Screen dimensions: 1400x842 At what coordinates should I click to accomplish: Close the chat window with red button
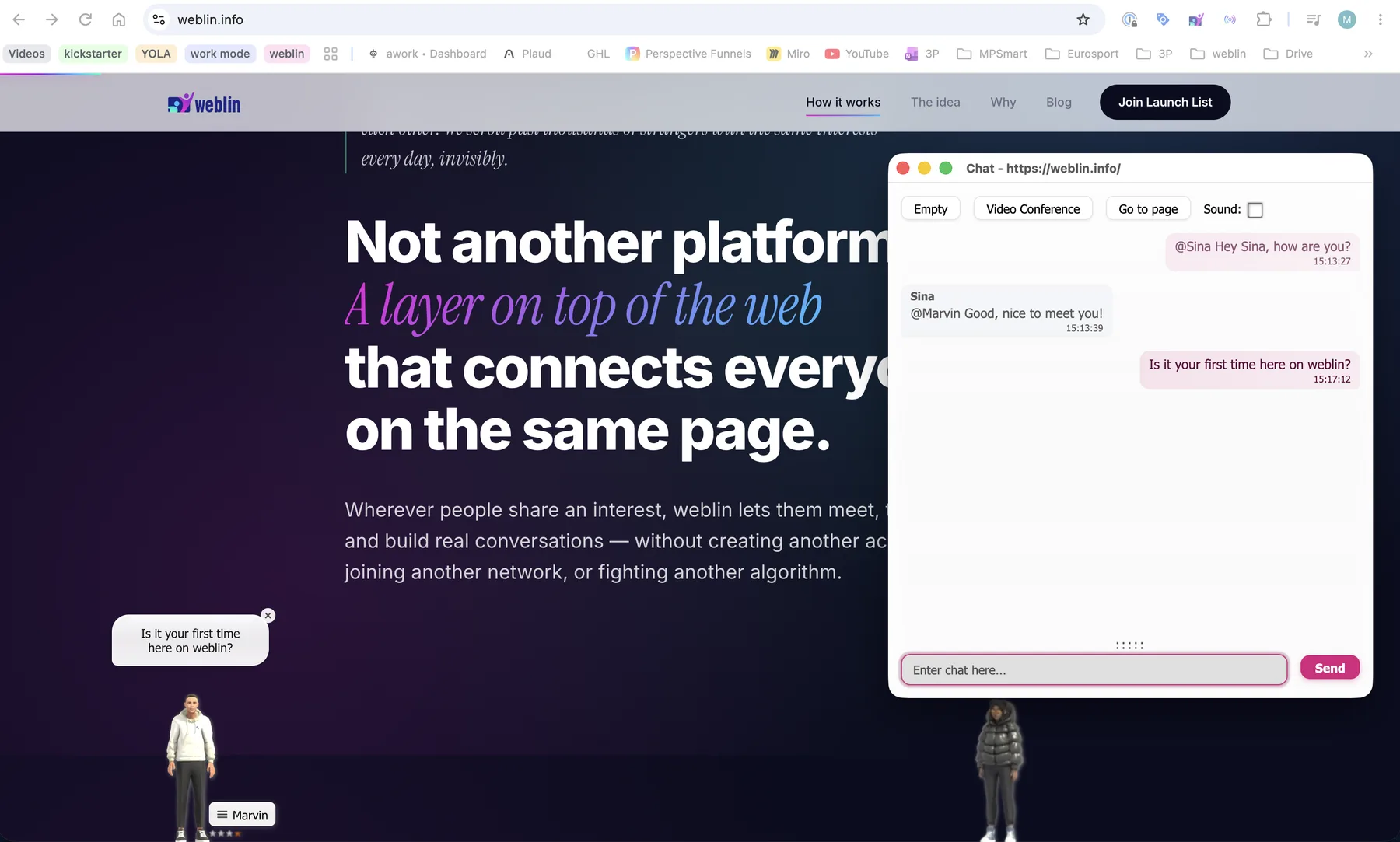903,168
